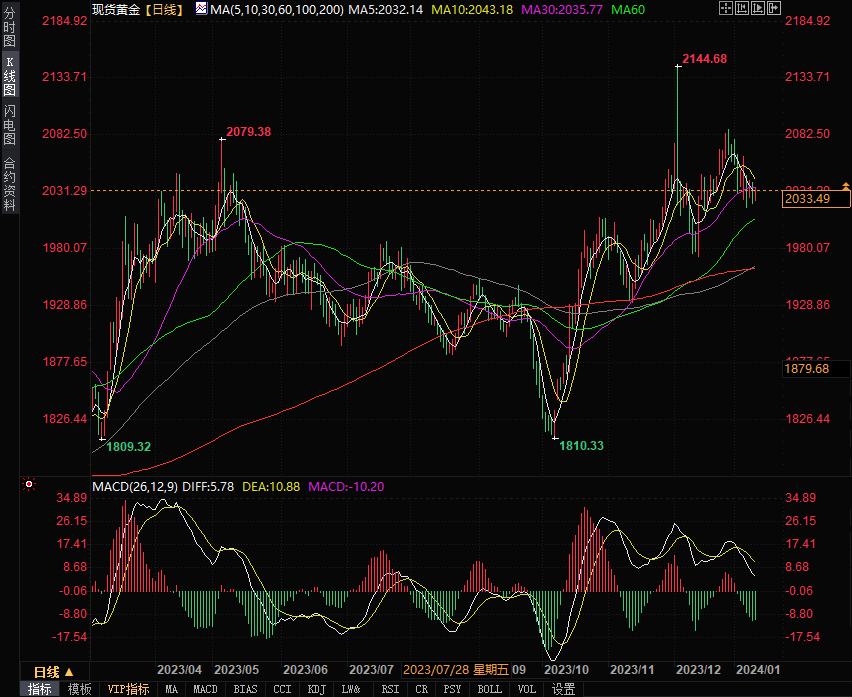The width and height of the screenshot is (852, 697).
Task: Select the 指标 bottom tab
Action: [40, 689]
